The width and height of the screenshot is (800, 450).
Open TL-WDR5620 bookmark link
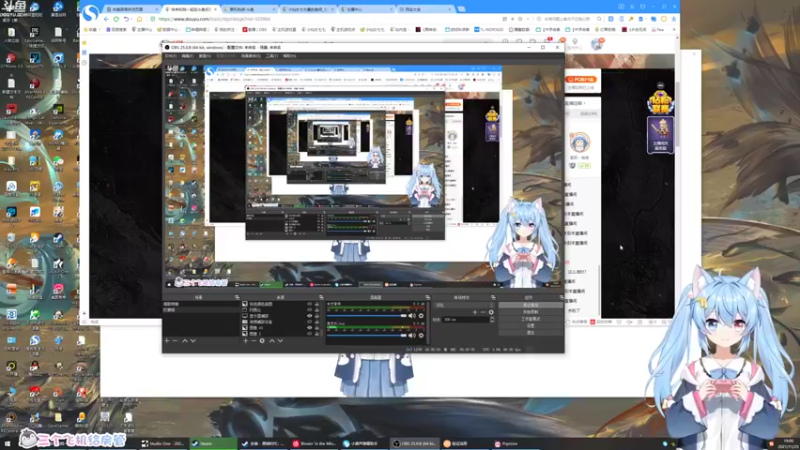pos(489,30)
